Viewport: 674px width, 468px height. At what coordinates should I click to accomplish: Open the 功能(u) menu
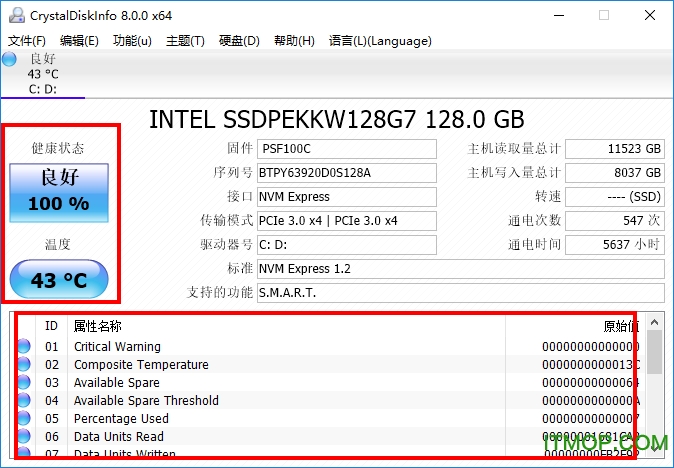point(132,41)
